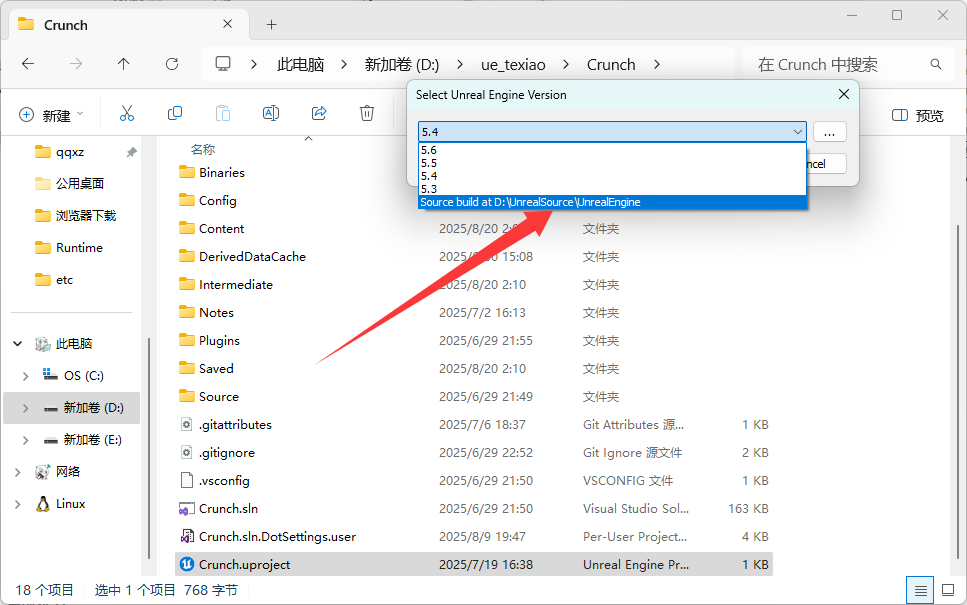967x605 pixels.
Task: Click the Share icon in toolbar
Action: pyautogui.click(x=319, y=113)
